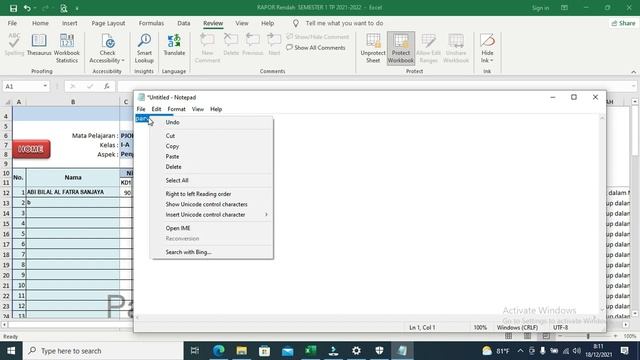Open Smart Lookup
Screen dimensions: 640x360
tap(144, 49)
